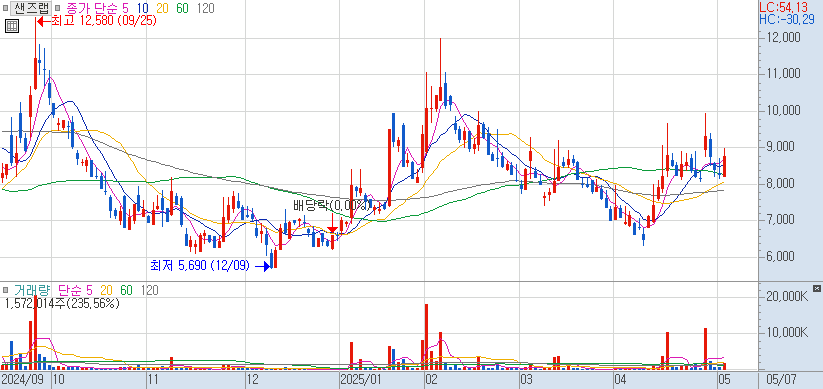Viewport: 823px width, 389px height.
Task: Click the 최저 5,690 (12/09) low marker
Action: tap(200, 265)
